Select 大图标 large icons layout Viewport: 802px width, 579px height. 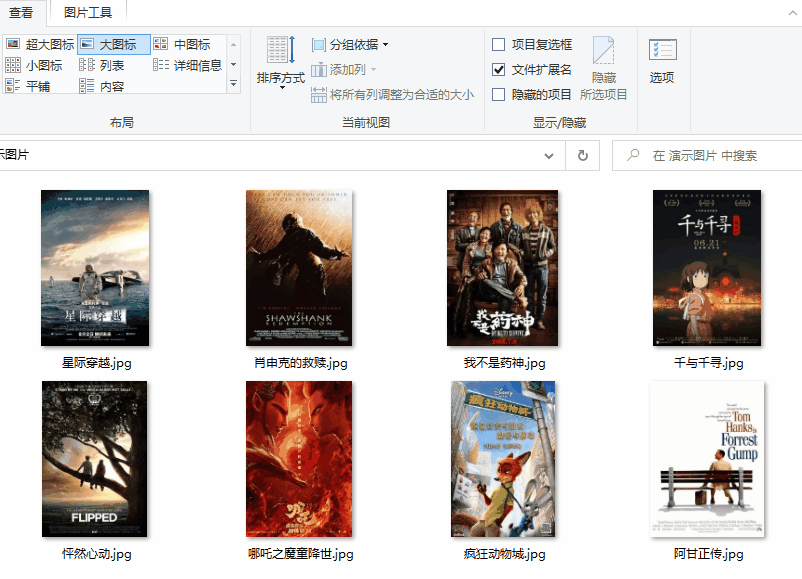114,44
